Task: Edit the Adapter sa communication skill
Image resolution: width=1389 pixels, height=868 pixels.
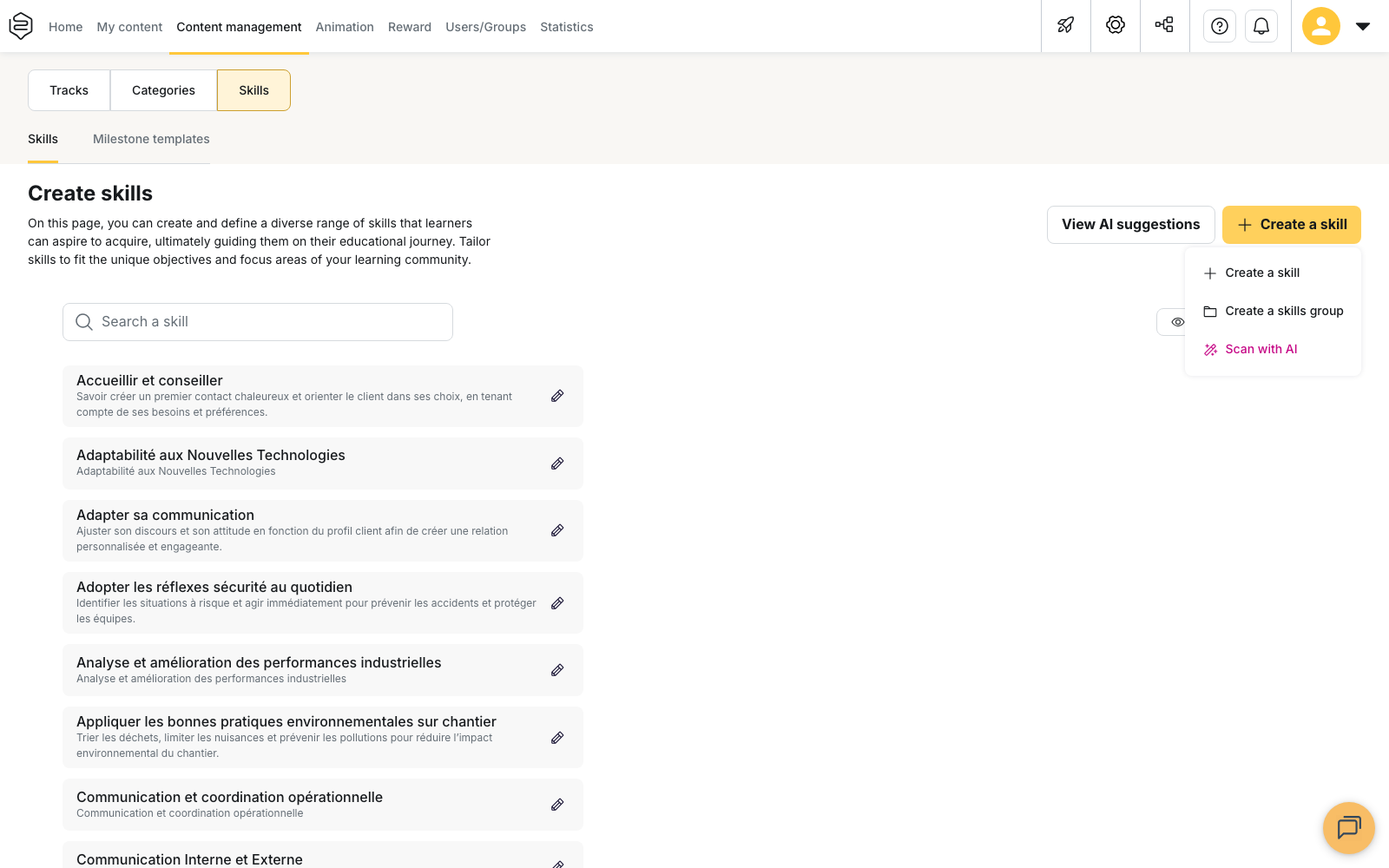Action: coord(557,530)
